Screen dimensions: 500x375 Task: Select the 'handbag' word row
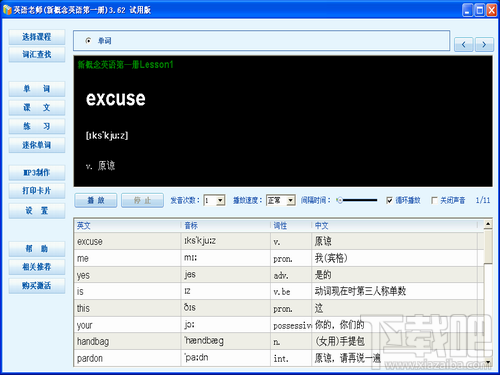coord(279,341)
